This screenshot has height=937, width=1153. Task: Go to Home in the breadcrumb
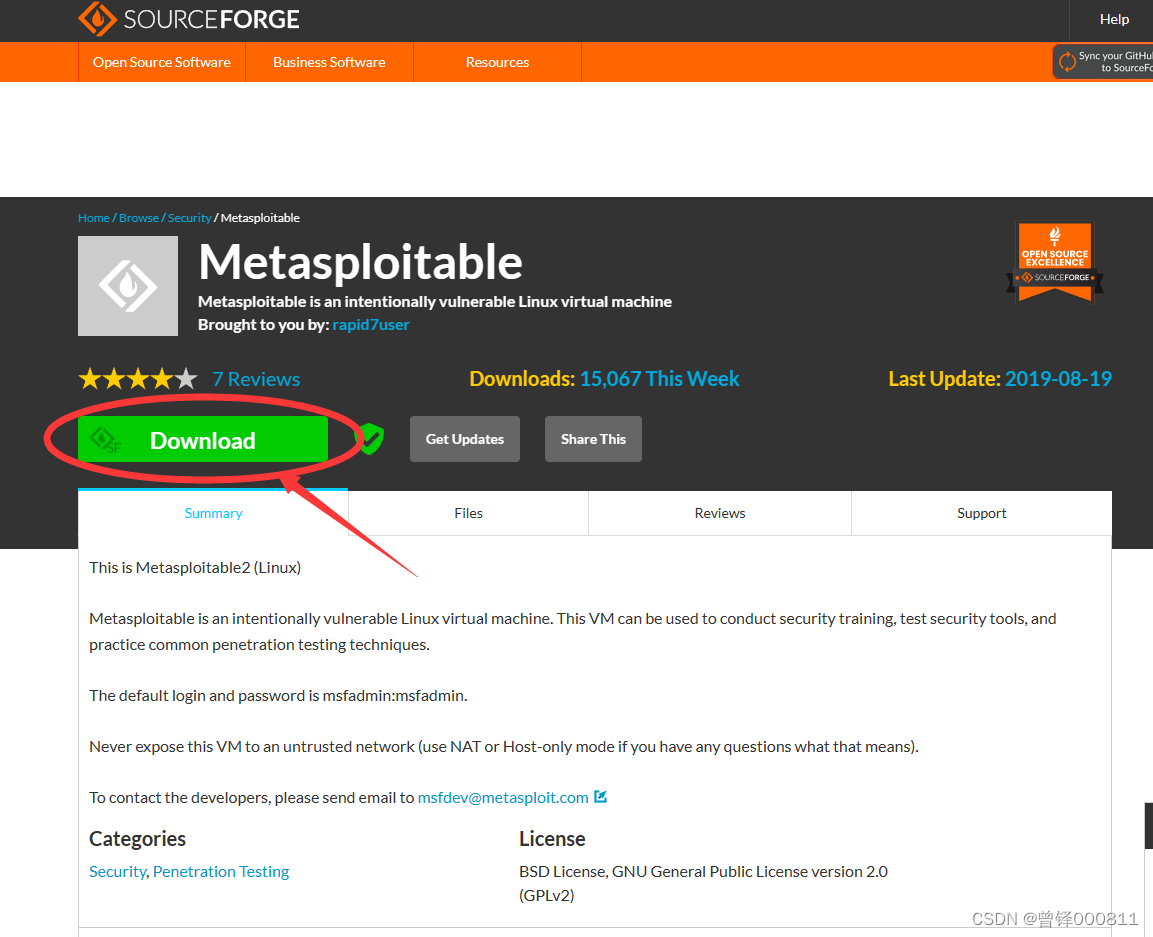tap(93, 218)
